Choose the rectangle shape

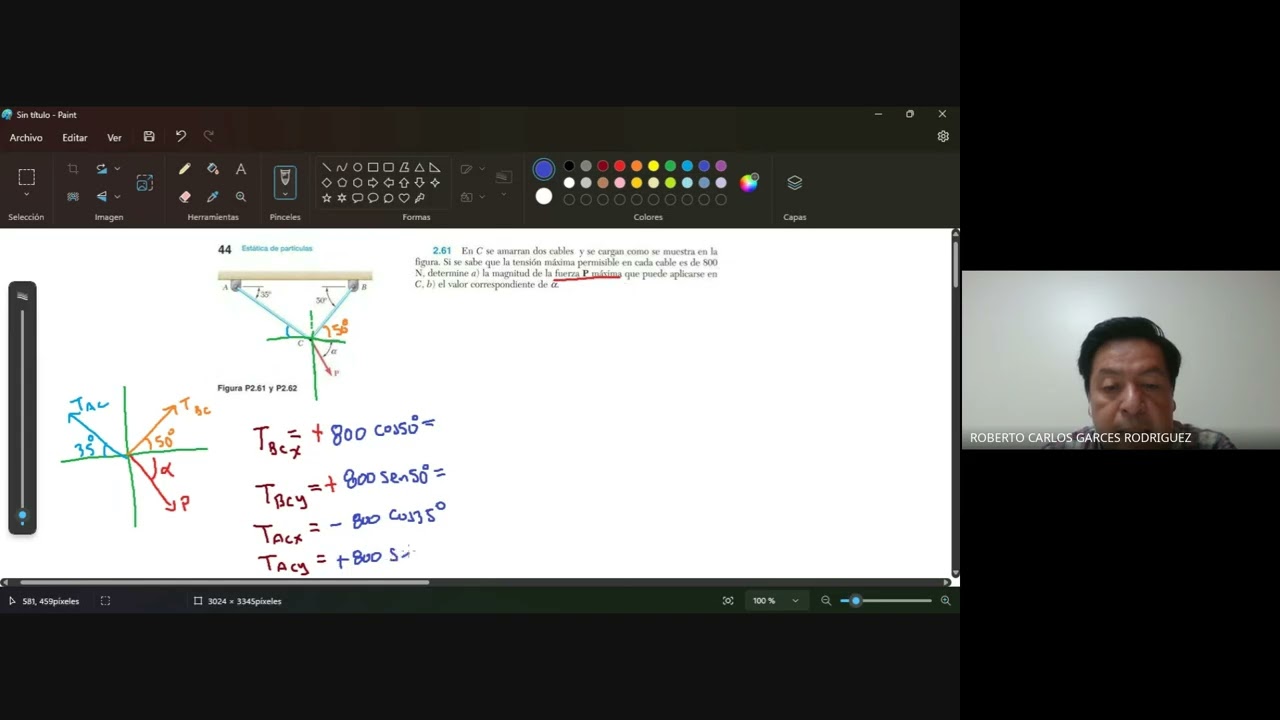point(373,167)
